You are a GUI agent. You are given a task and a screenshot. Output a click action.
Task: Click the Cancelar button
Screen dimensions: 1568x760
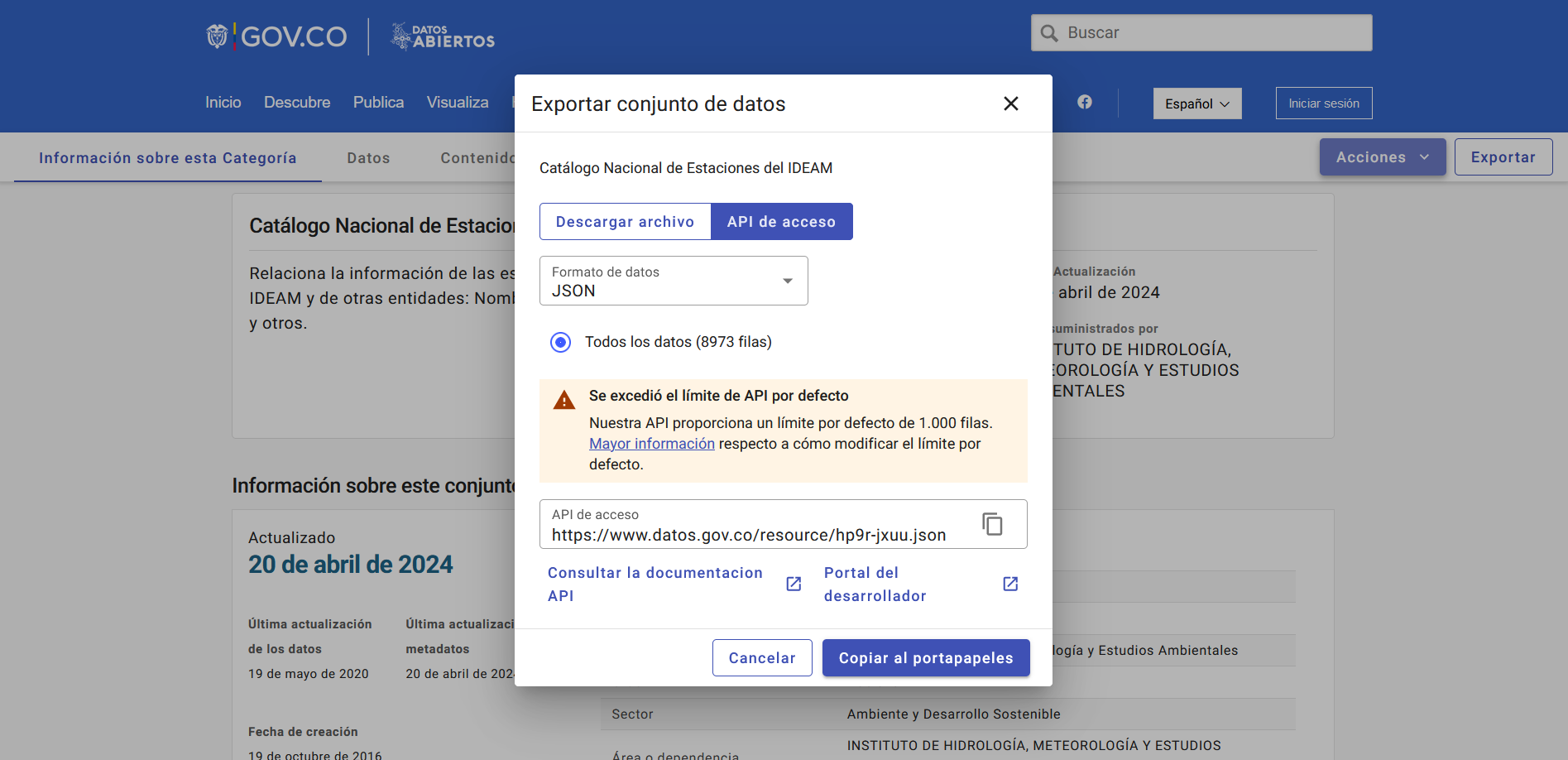761,658
